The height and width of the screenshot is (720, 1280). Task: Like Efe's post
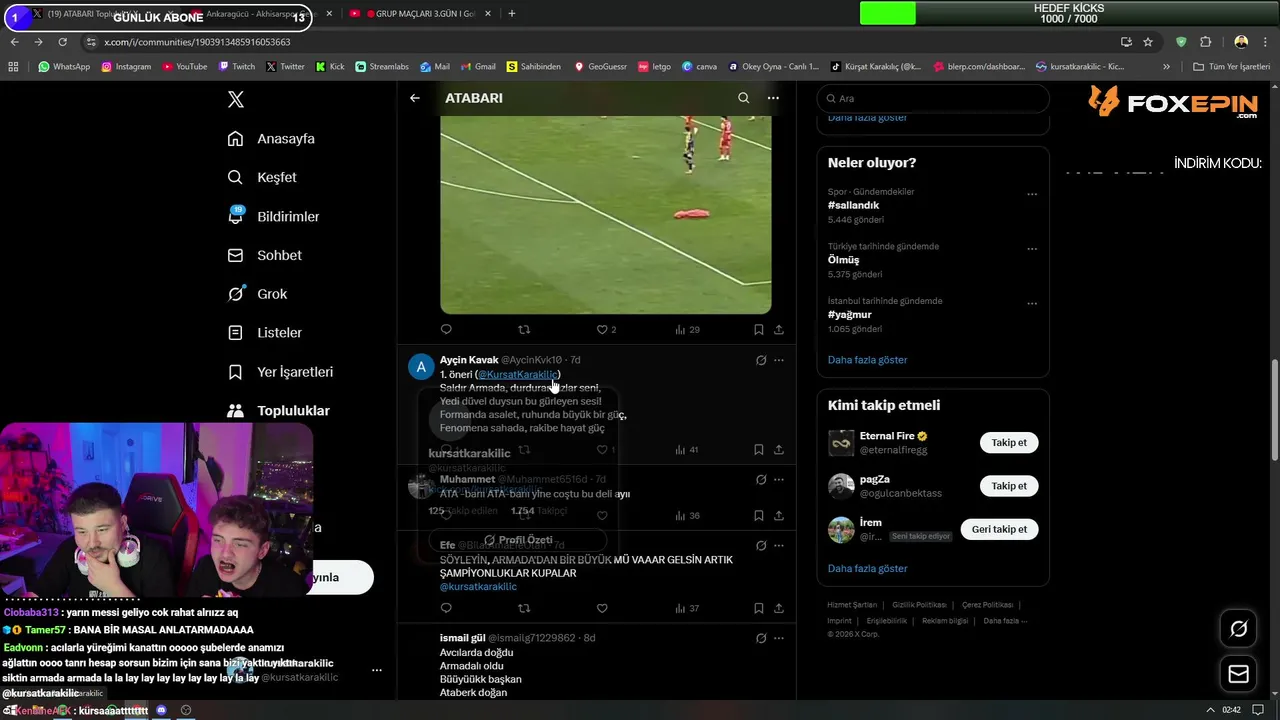602,608
